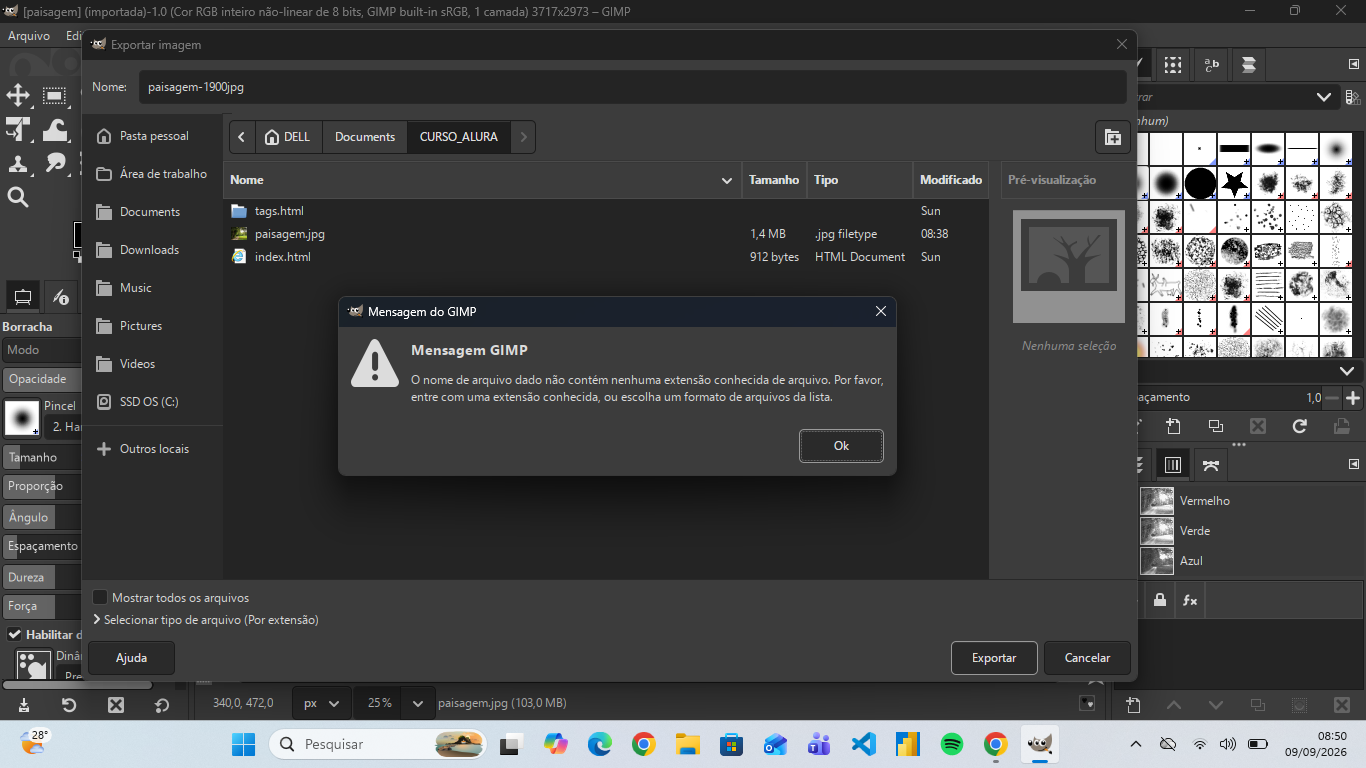Select the Smudge tool in the toolbox

point(55,163)
